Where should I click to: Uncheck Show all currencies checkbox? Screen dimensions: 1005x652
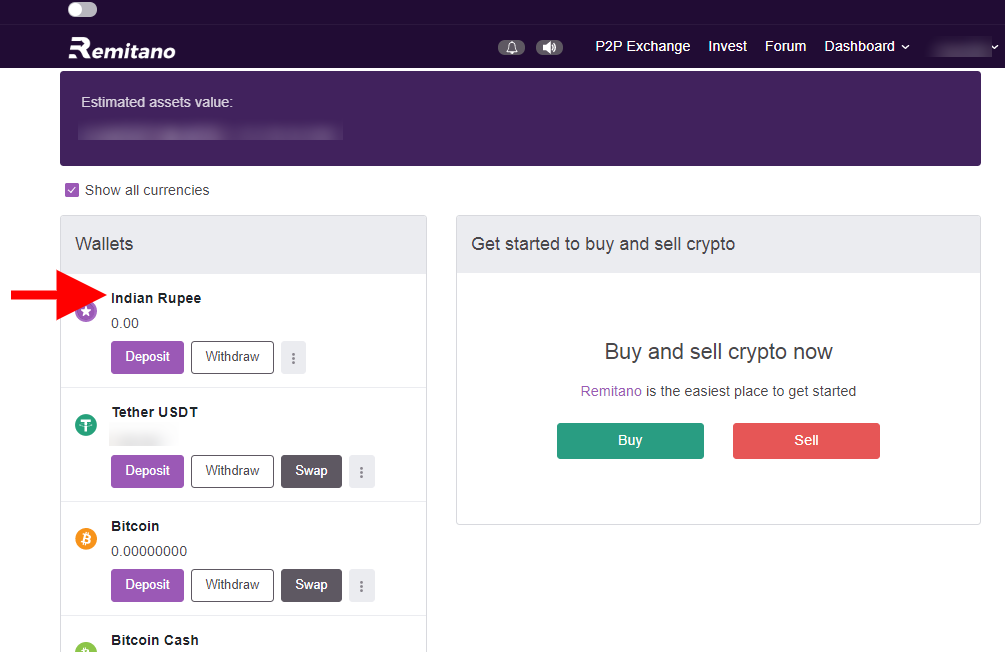coord(72,190)
